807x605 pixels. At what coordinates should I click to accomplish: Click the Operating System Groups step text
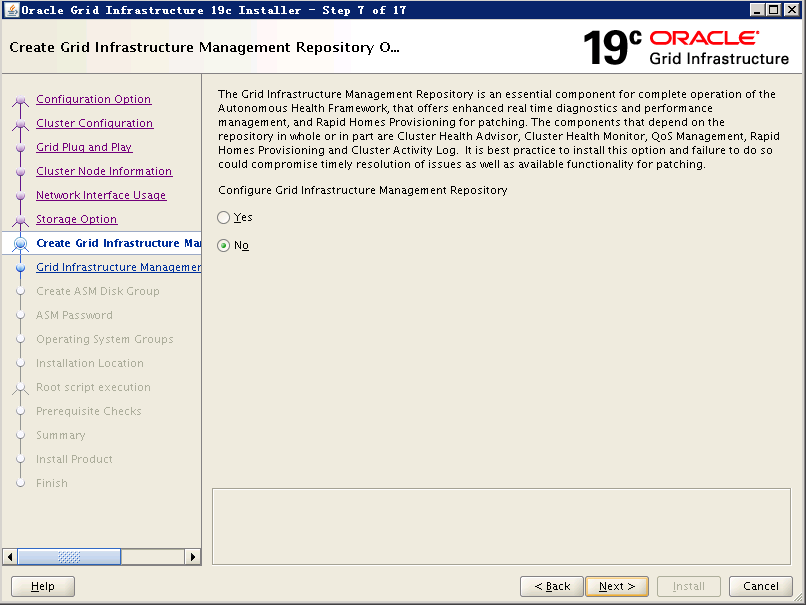(104, 339)
